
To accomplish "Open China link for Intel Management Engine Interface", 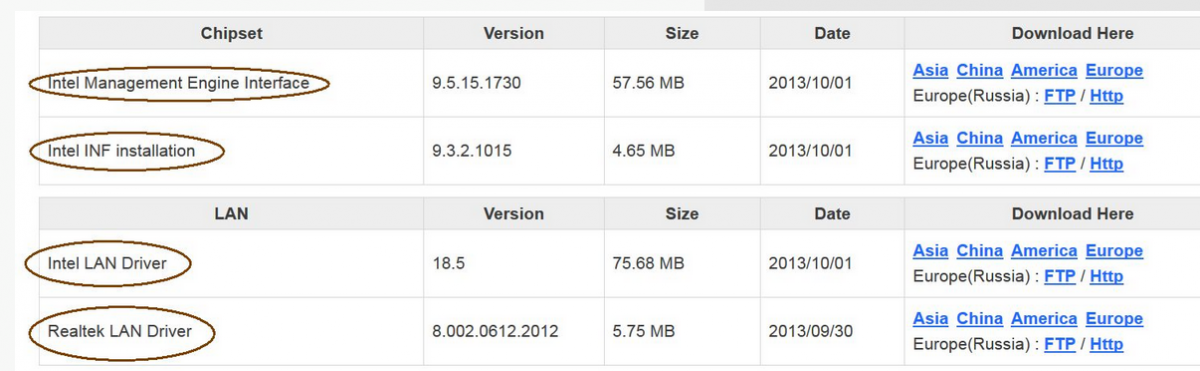I will click(x=979, y=71).
